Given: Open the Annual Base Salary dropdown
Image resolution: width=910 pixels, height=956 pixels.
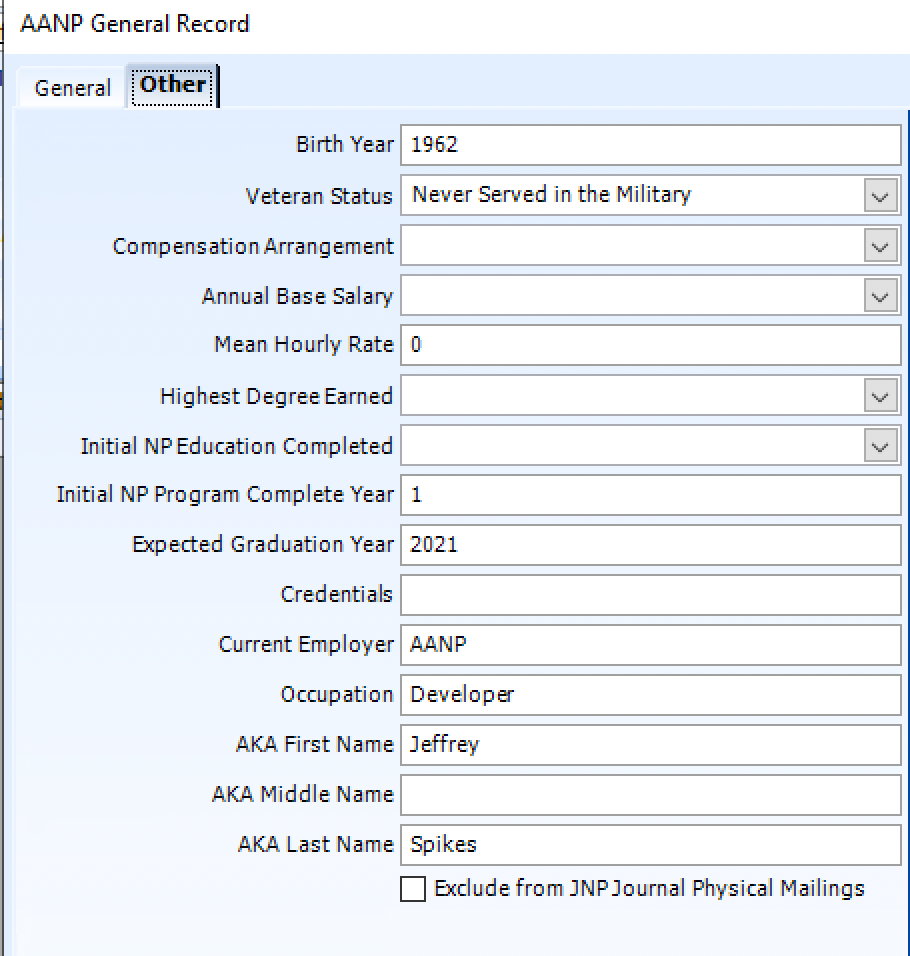Looking at the screenshot, I should pyautogui.click(x=878, y=296).
